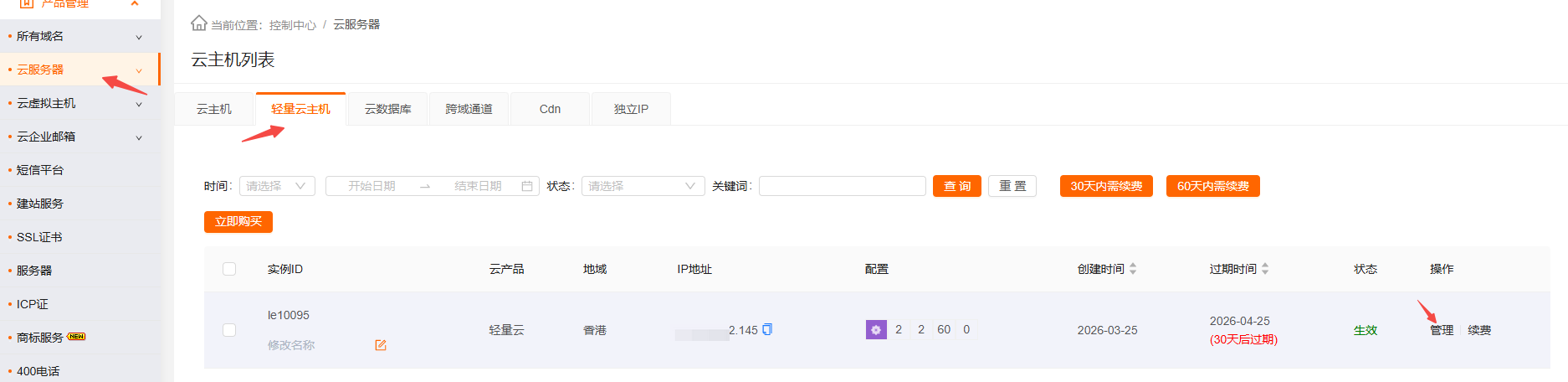1568x382 pixels.
Task: Open calendar icon in date range picker
Action: (527, 186)
